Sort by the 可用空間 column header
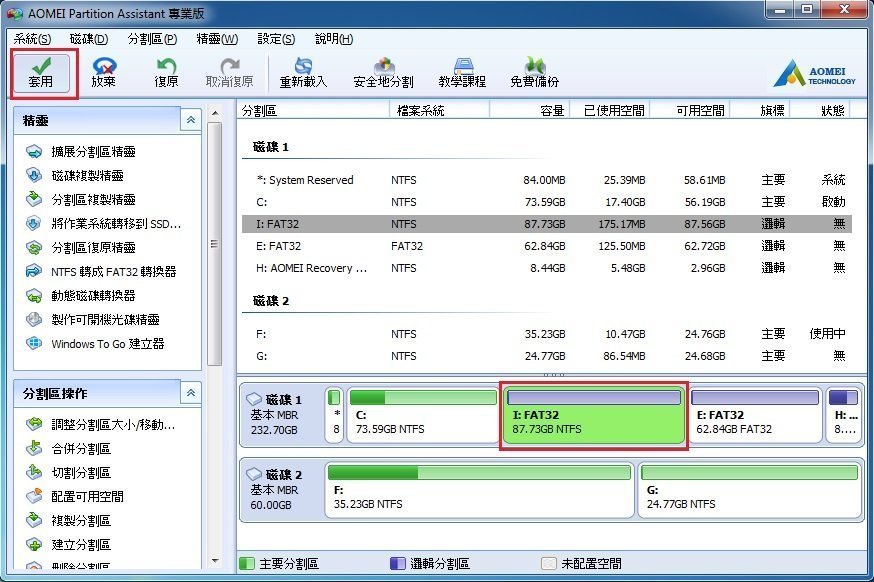 pyautogui.click(x=690, y=110)
